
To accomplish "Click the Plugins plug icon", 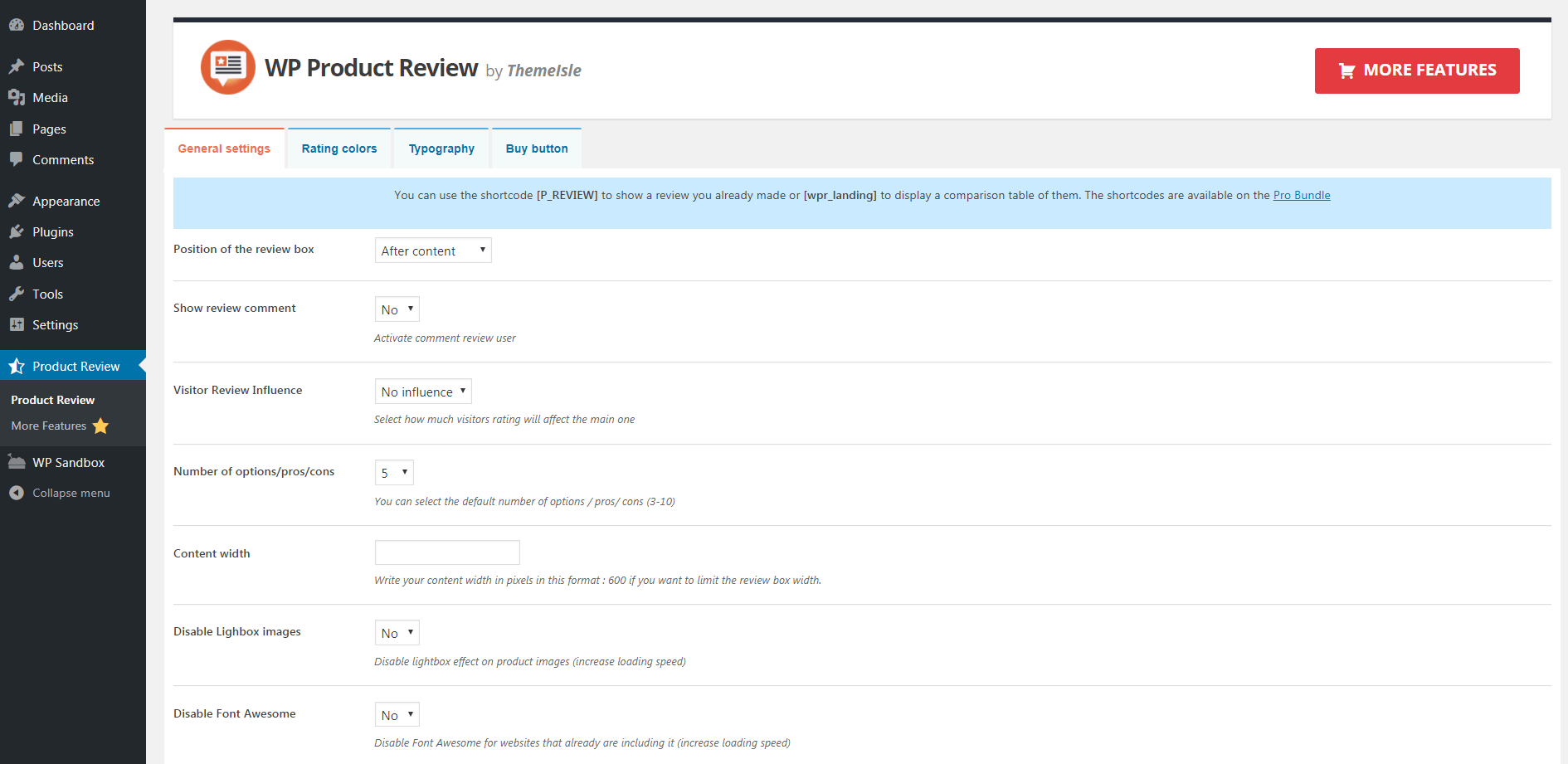I will 17,231.
